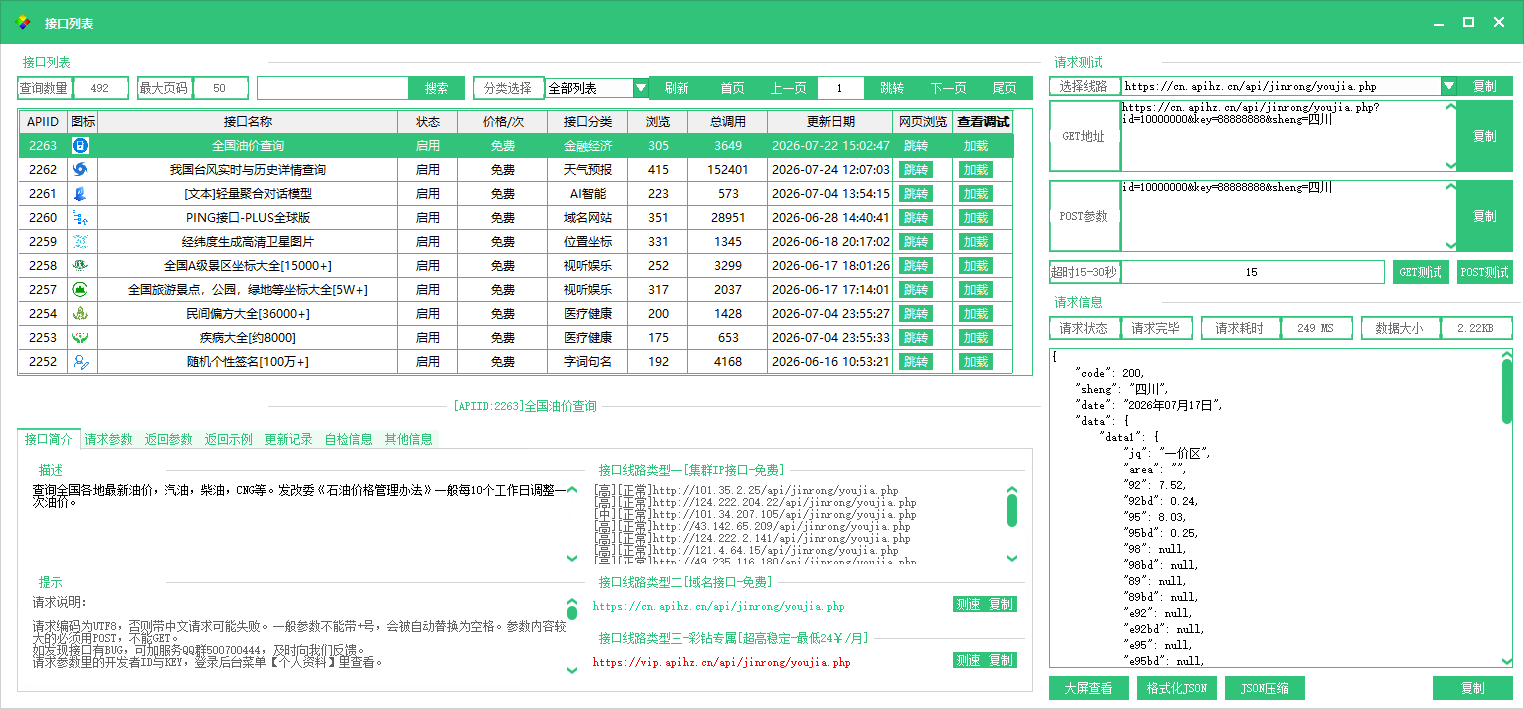The image size is (1524, 709).
Task: Click scroll-down chevron of 集群IP list
Action: click(x=1011, y=558)
